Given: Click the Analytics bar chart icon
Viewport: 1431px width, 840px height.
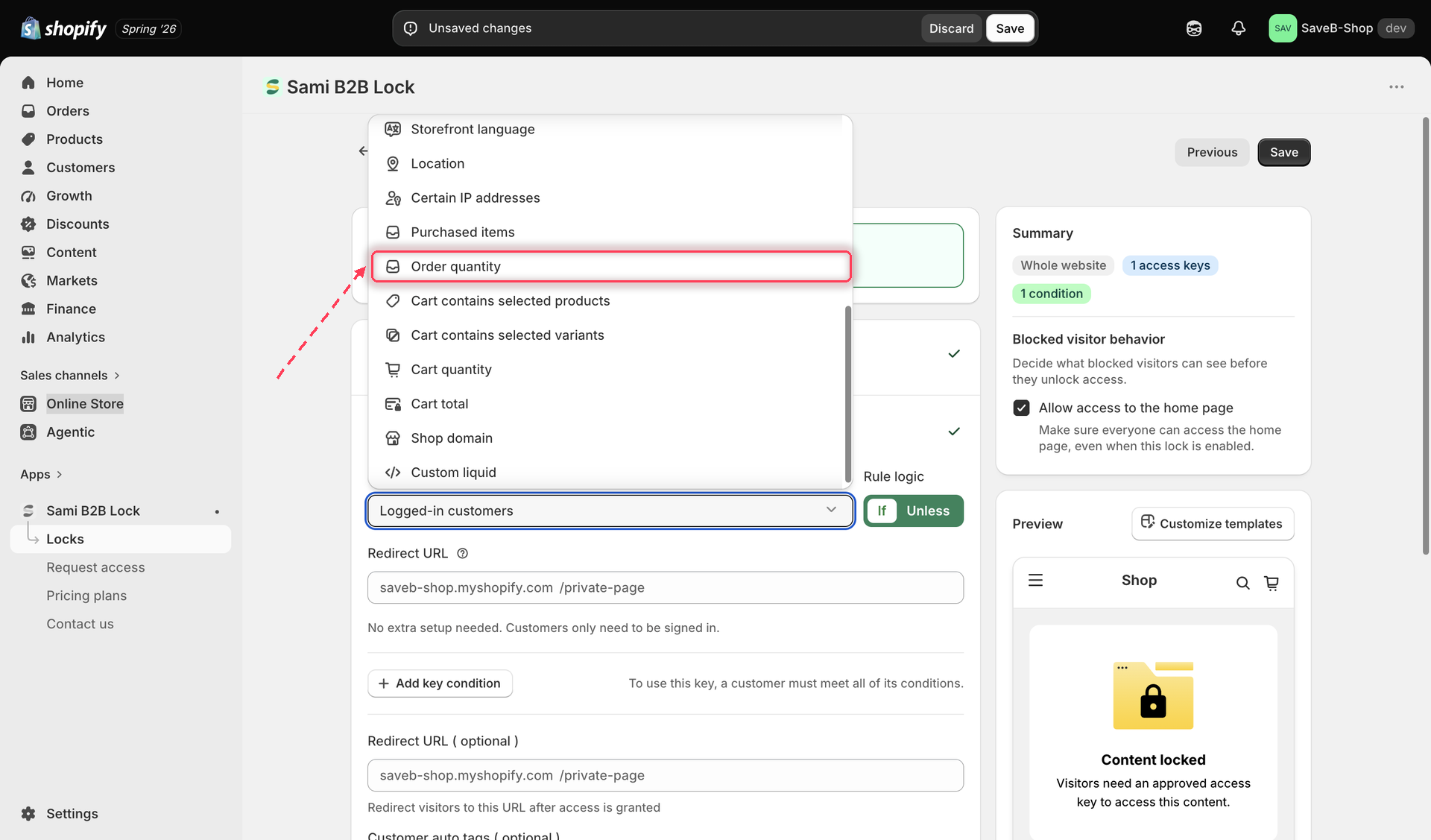Looking at the screenshot, I should [28, 338].
